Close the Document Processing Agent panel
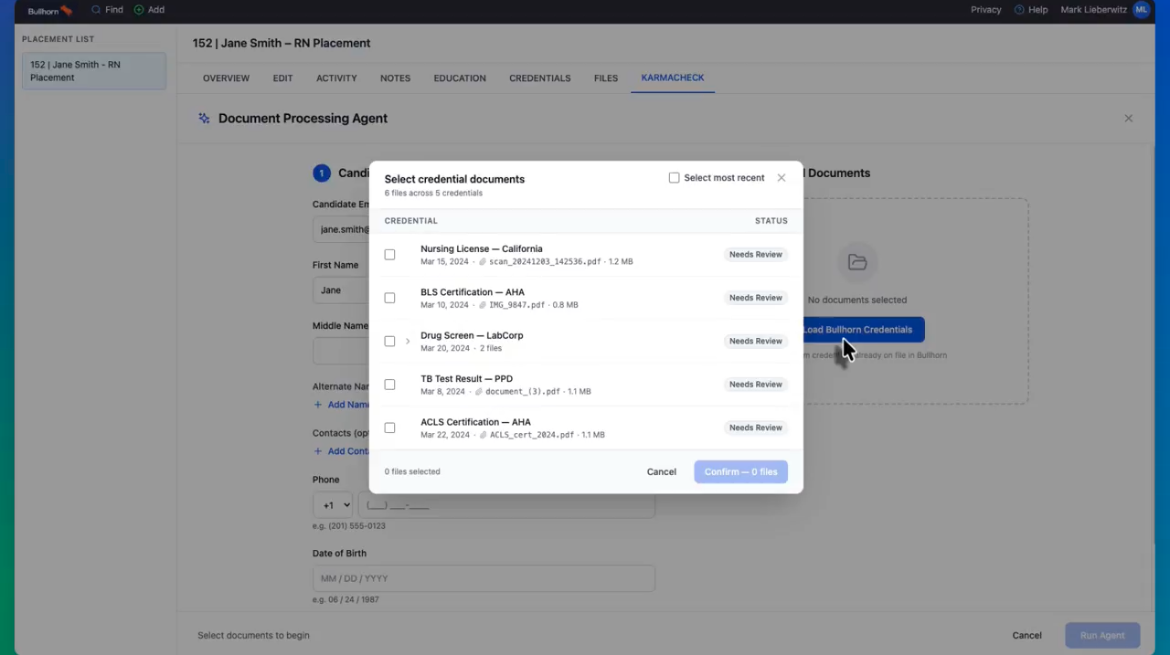 1128,118
